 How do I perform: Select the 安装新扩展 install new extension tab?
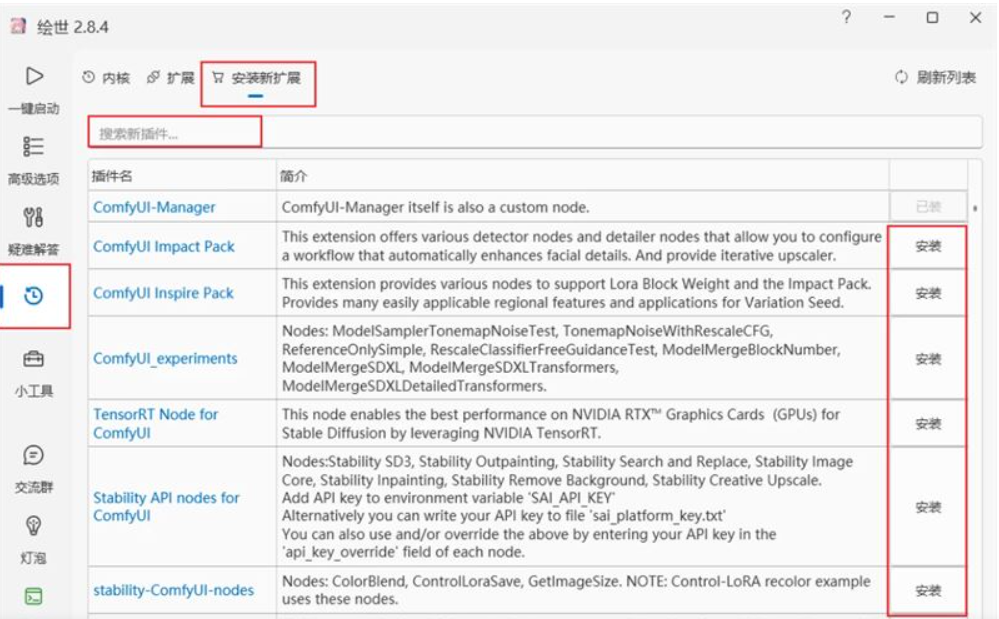(x=256, y=78)
